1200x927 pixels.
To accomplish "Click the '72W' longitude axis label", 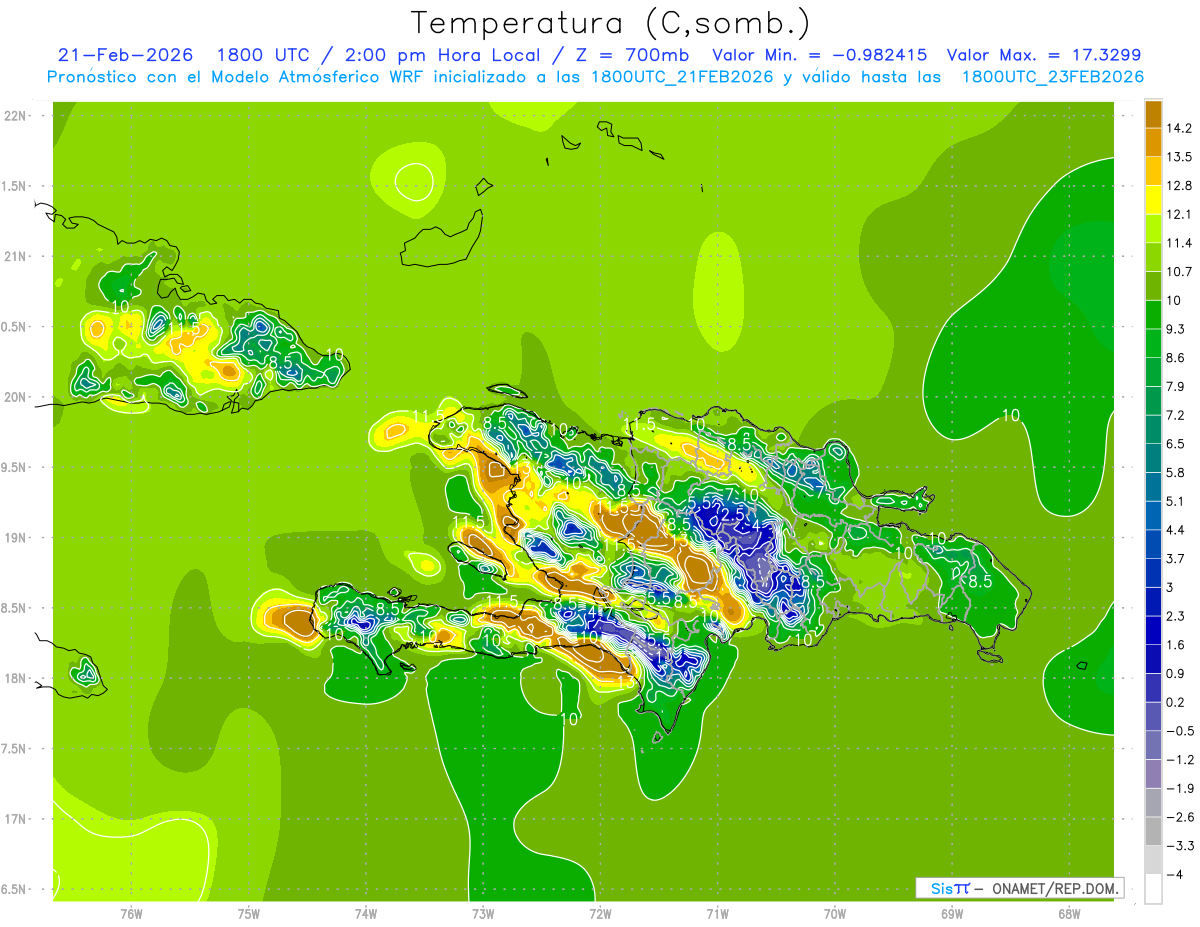I will pyautogui.click(x=600, y=914).
